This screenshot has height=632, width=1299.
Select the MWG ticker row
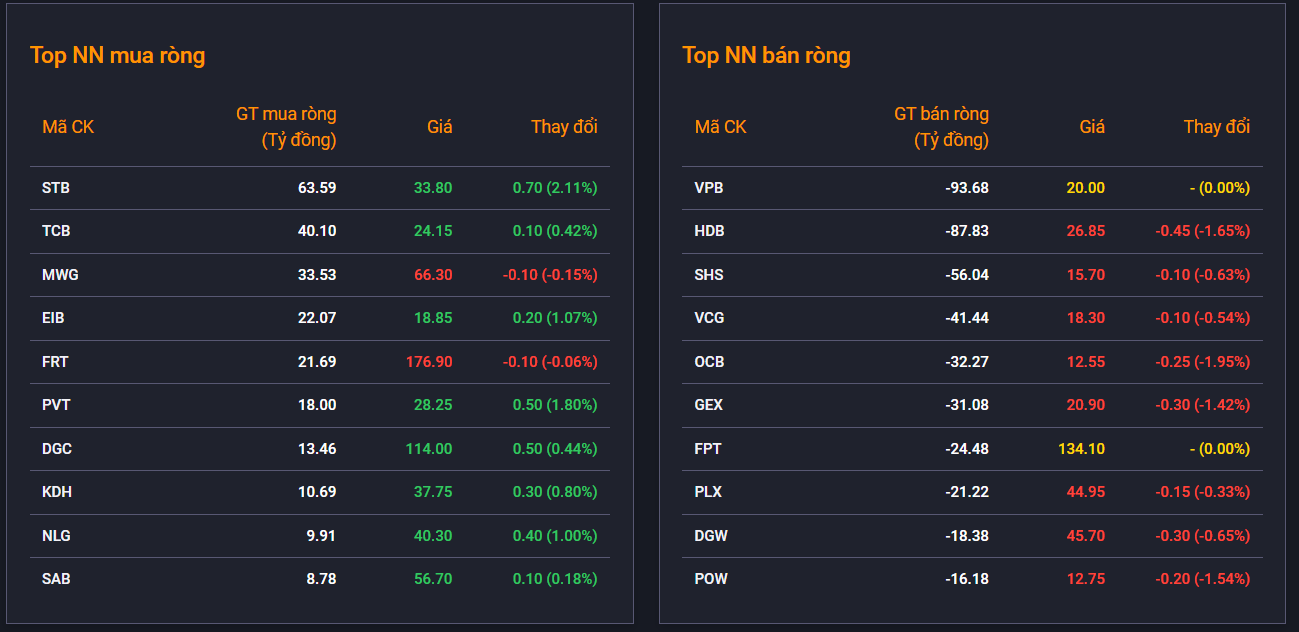tap(320, 275)
